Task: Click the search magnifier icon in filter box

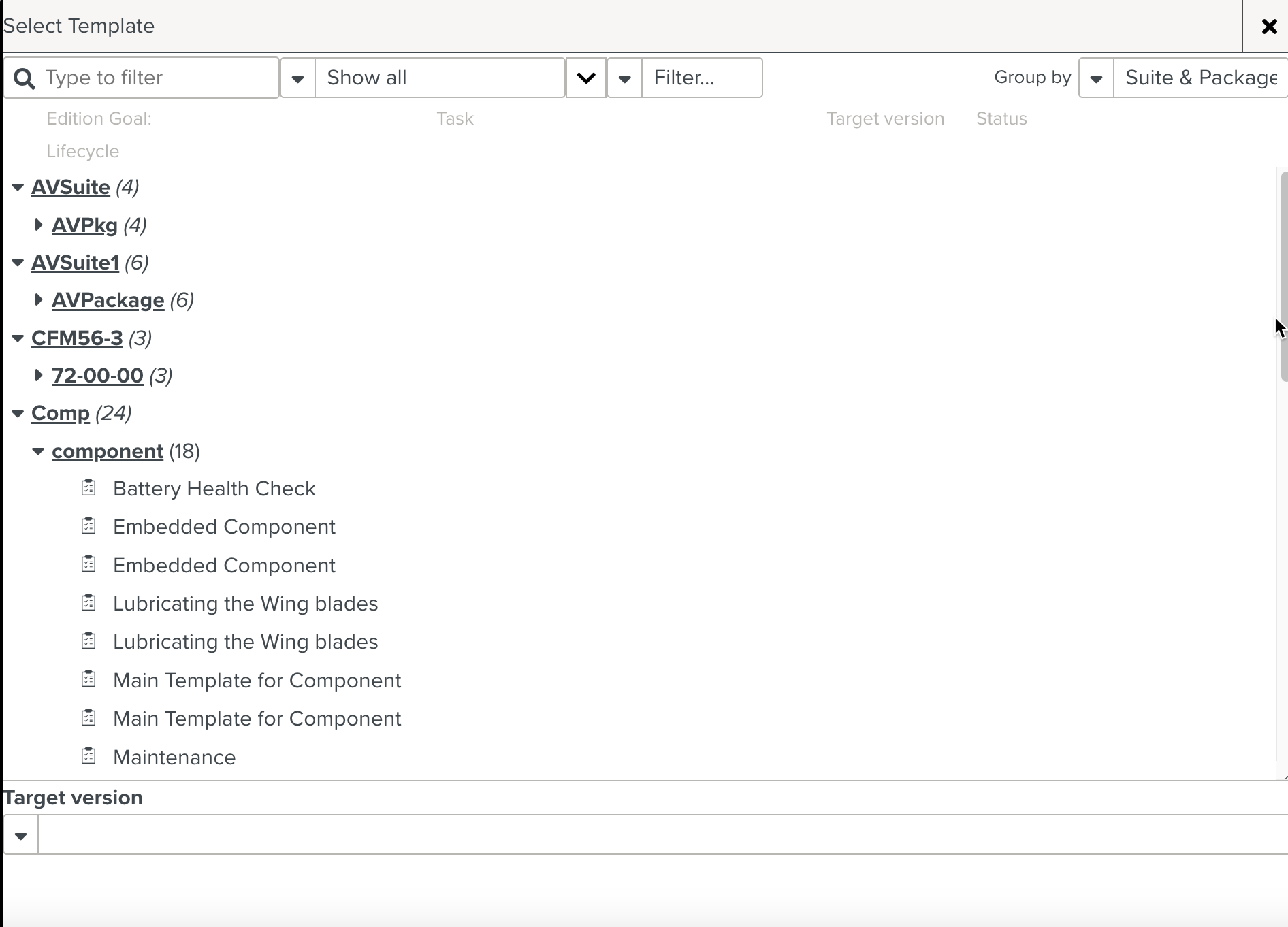Action: pos(25,78)
